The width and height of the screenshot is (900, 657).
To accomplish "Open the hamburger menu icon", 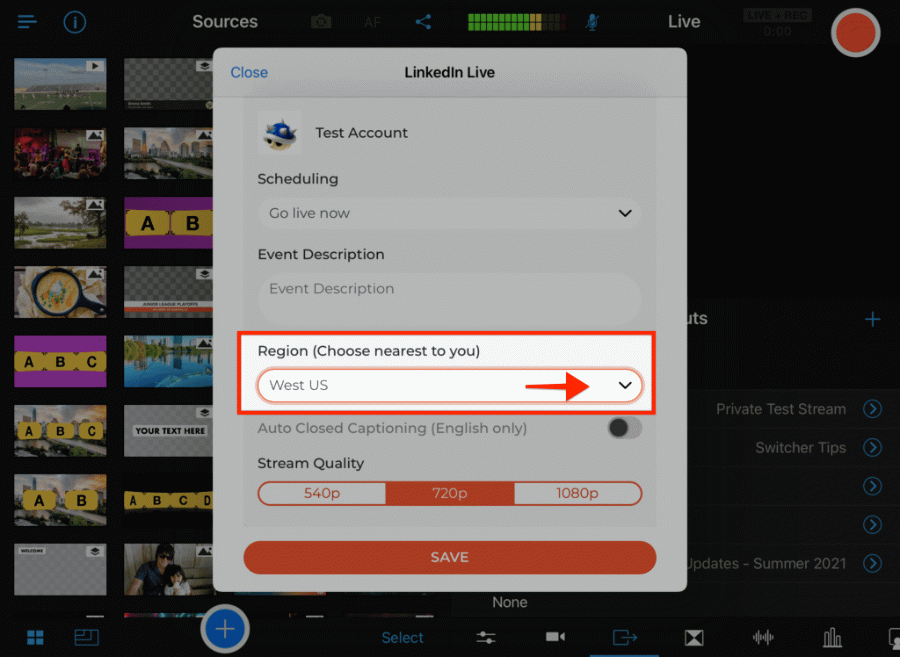I will coord(27,22).
